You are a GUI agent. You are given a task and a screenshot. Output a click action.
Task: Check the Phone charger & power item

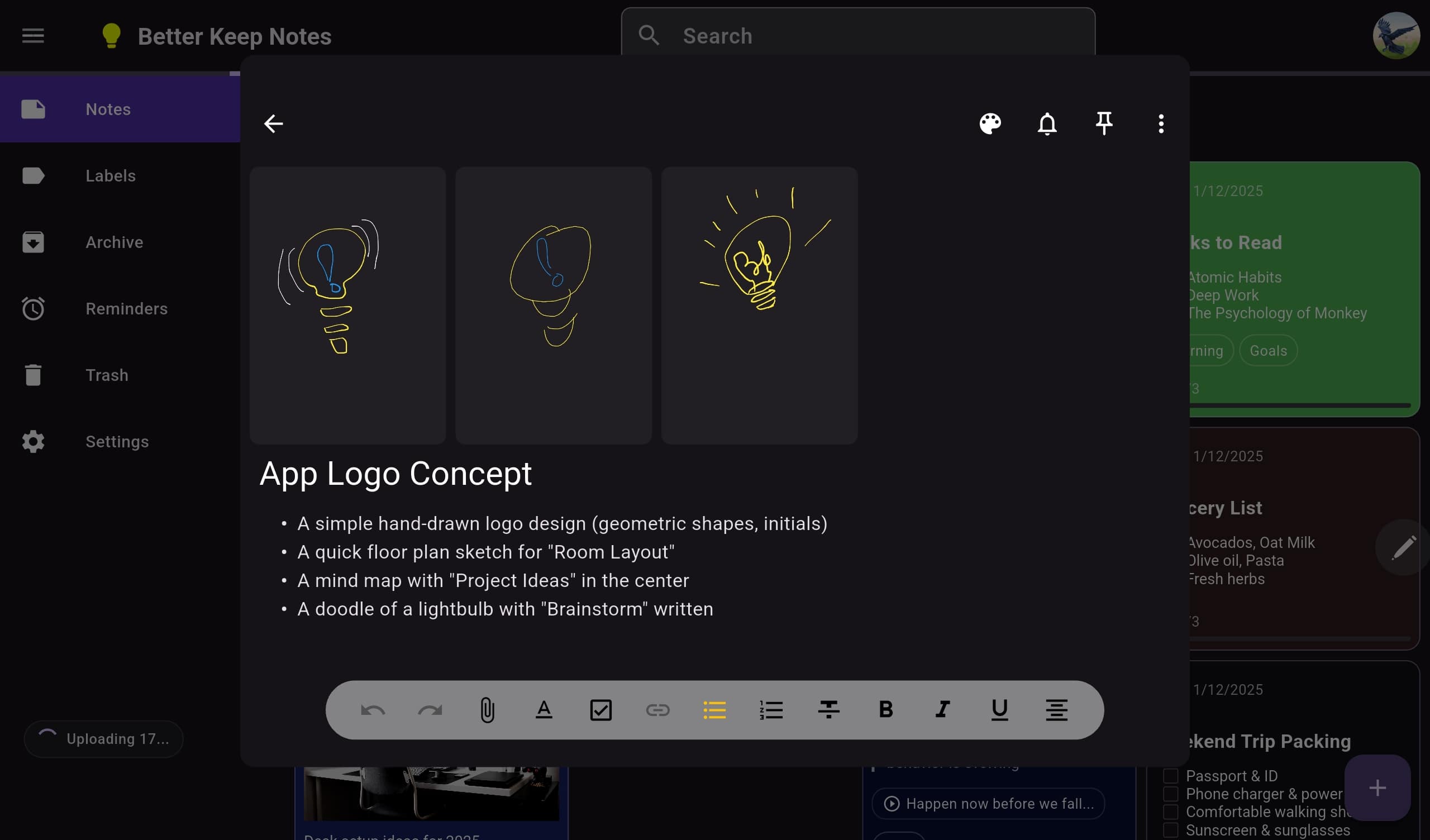(1170, 794)
